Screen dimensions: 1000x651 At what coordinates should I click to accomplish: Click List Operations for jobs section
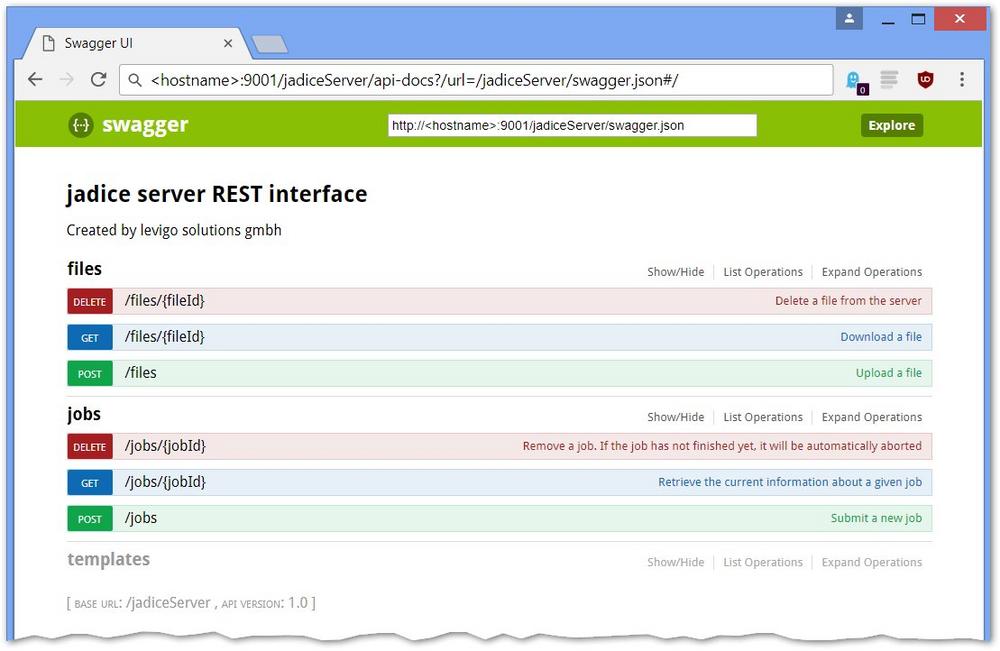pyautogui.click(x=763, y=418)
